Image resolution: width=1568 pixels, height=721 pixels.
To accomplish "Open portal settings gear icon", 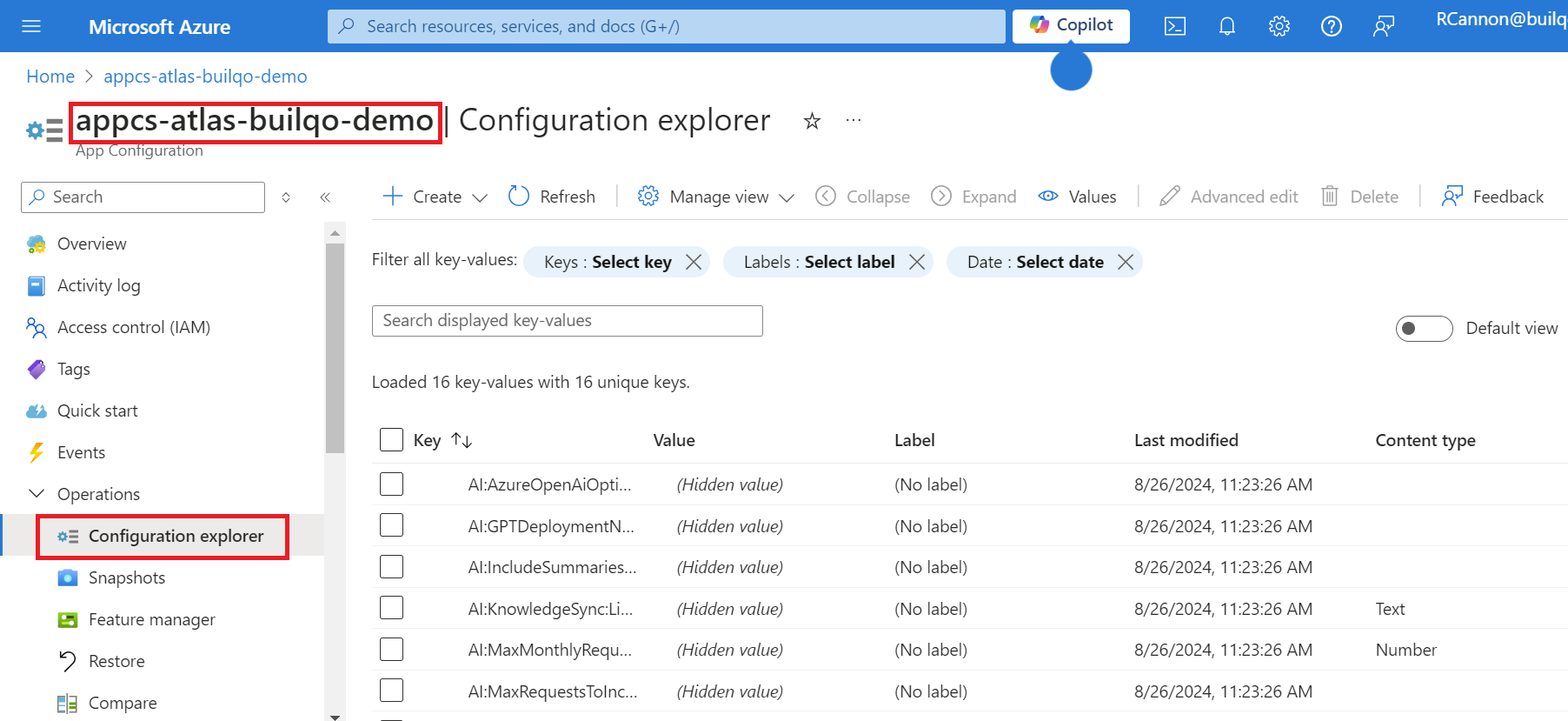I will [1279, 26].
